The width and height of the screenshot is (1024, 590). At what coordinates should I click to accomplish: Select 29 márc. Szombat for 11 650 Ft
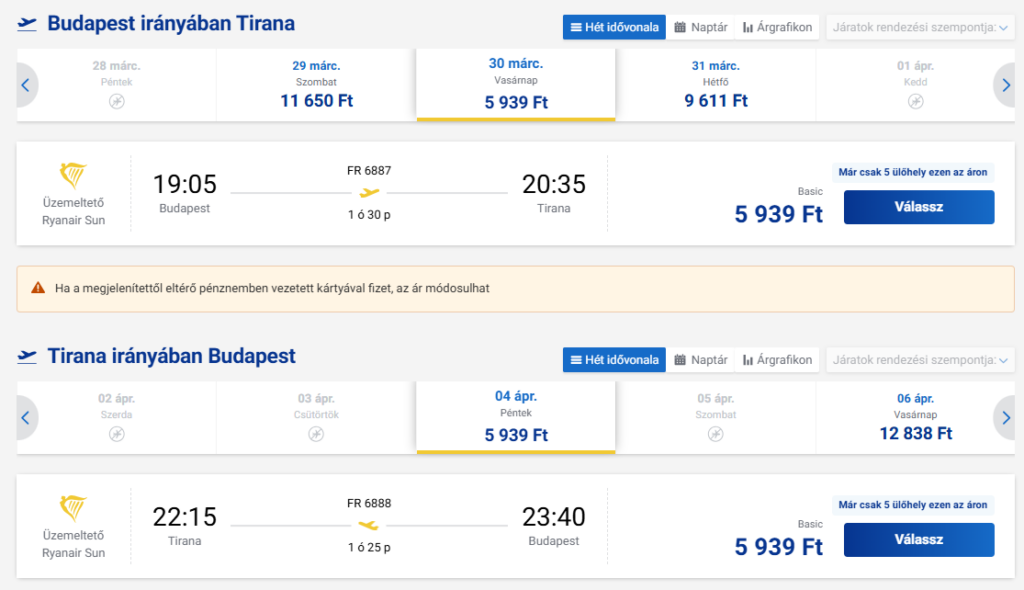316,85
